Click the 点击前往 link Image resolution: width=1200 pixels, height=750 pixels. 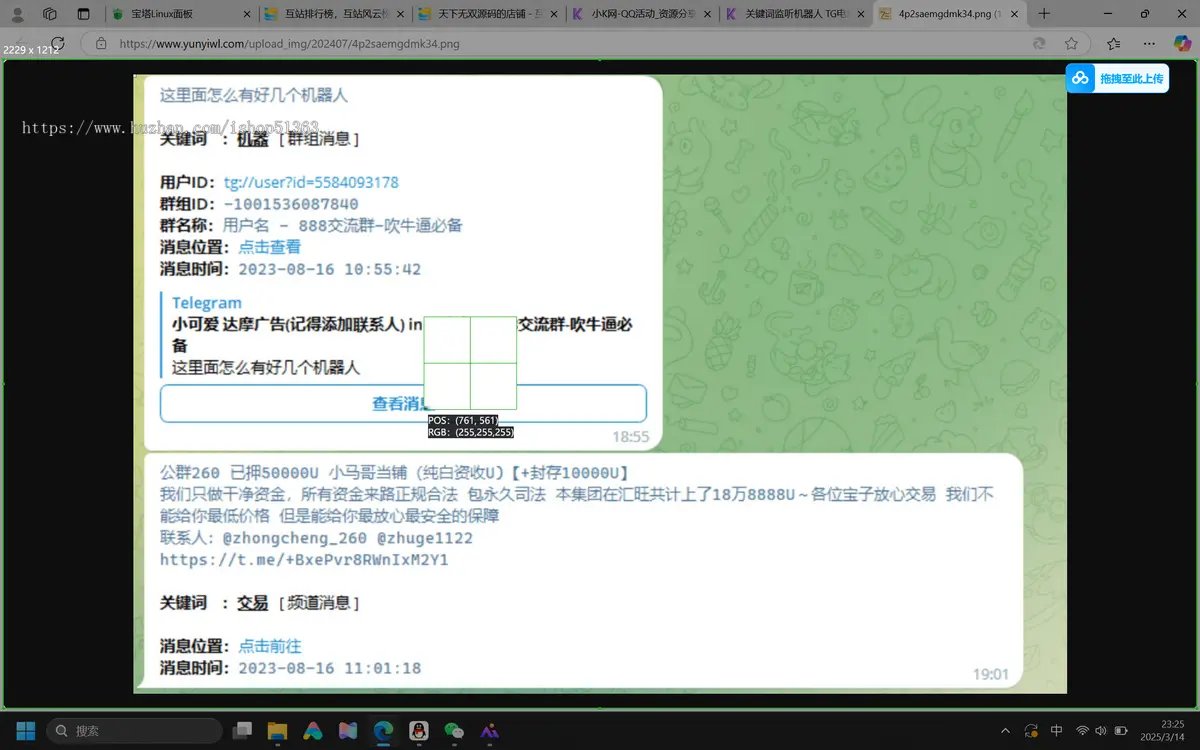point(269,646)
